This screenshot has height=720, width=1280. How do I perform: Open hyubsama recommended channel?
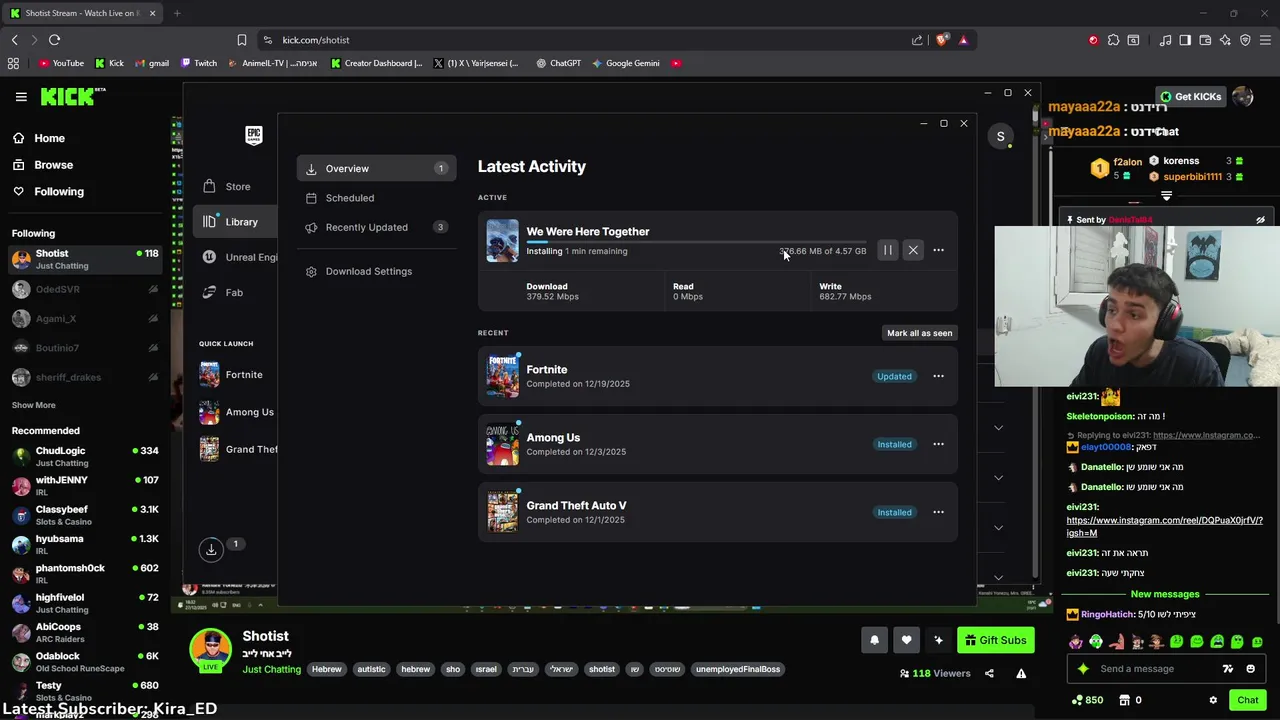pos(85,544)
